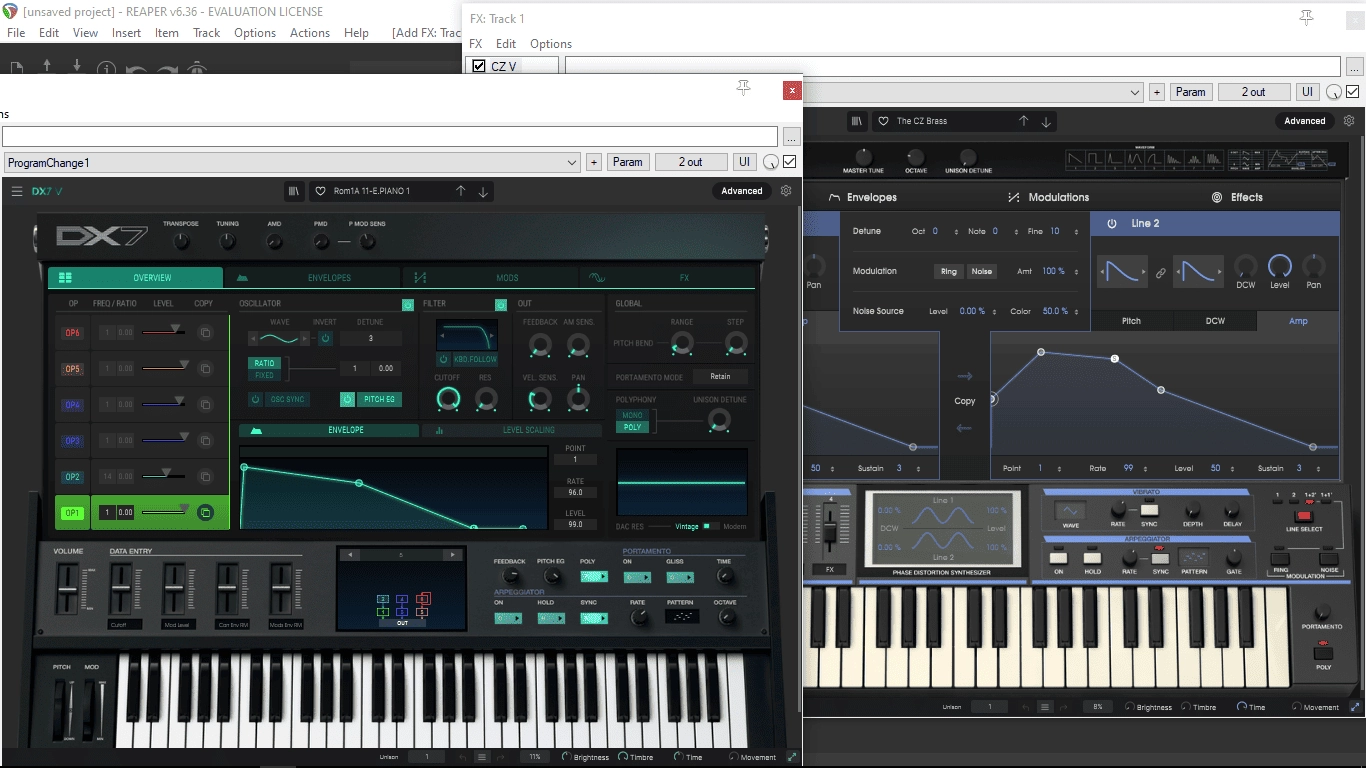Toggle the DX7 filter section power button

[x=501, y=304]
